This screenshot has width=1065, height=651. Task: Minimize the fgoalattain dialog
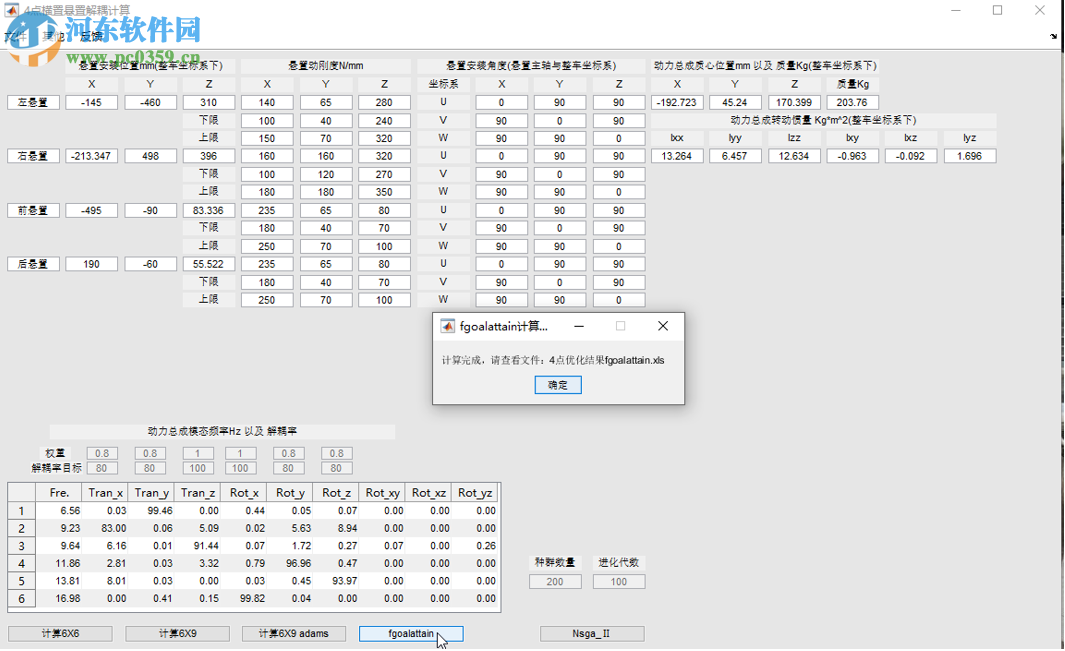click(x=579, y=326)
